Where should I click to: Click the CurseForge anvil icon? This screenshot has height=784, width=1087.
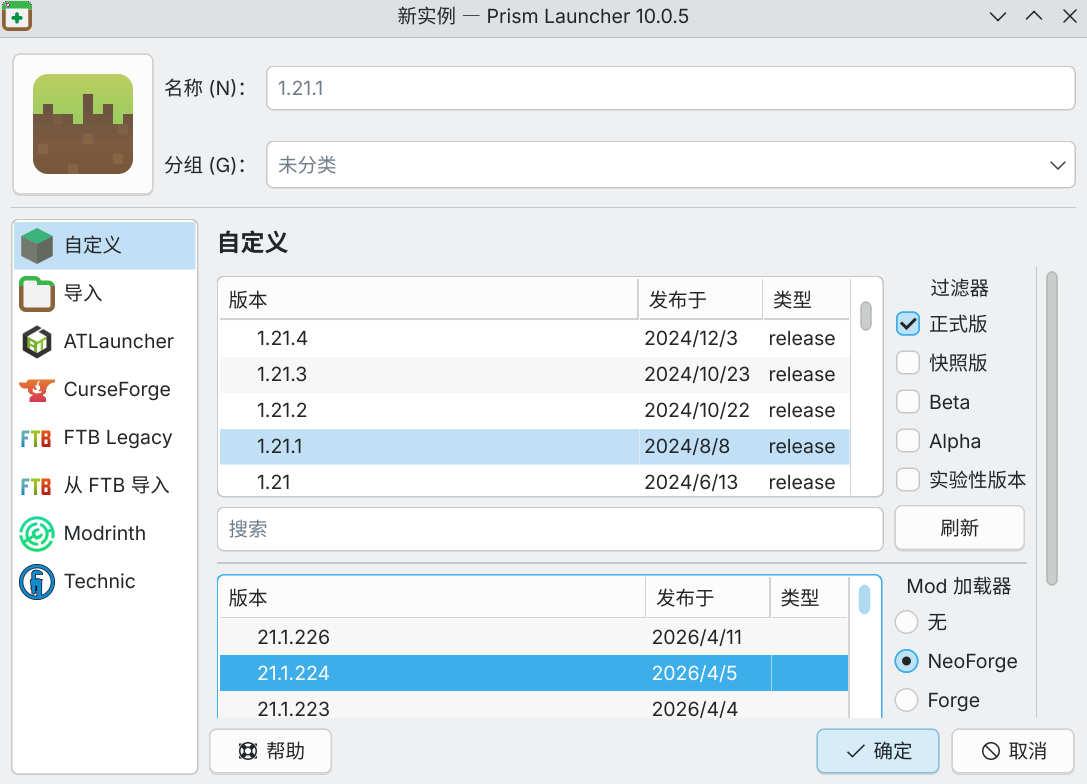[x=37, y=390]
